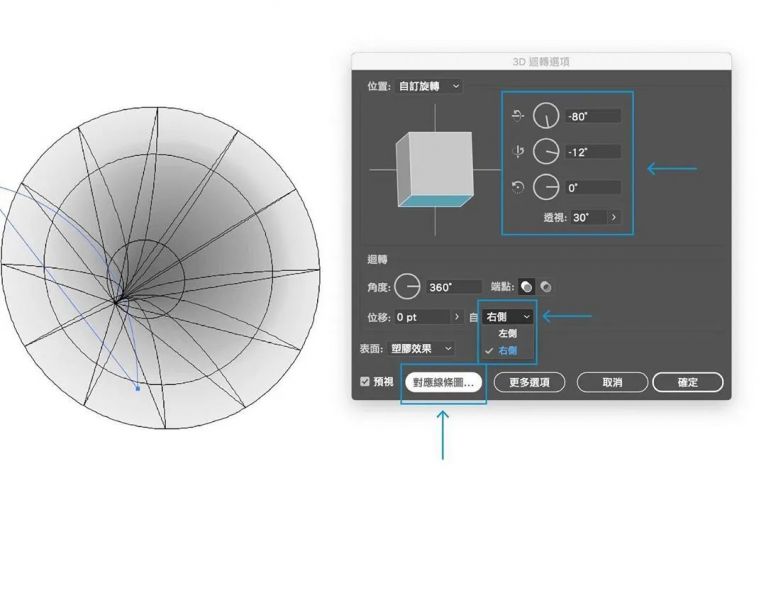Open the 位置 自訂旋轉 dropdown
766x600 pixels.
click(430, 86)
